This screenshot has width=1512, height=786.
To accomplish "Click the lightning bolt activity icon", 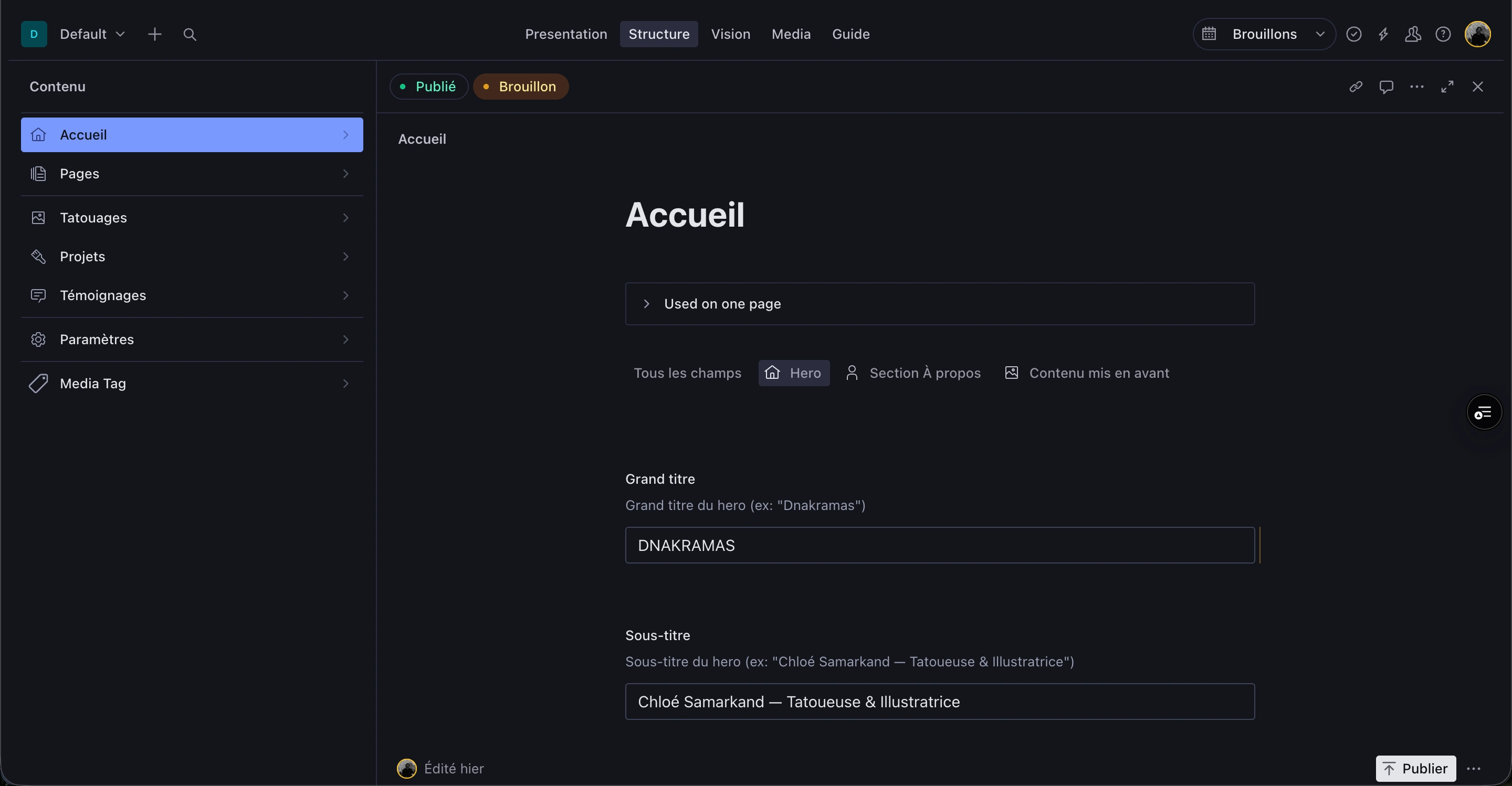I will [1383, 34].
